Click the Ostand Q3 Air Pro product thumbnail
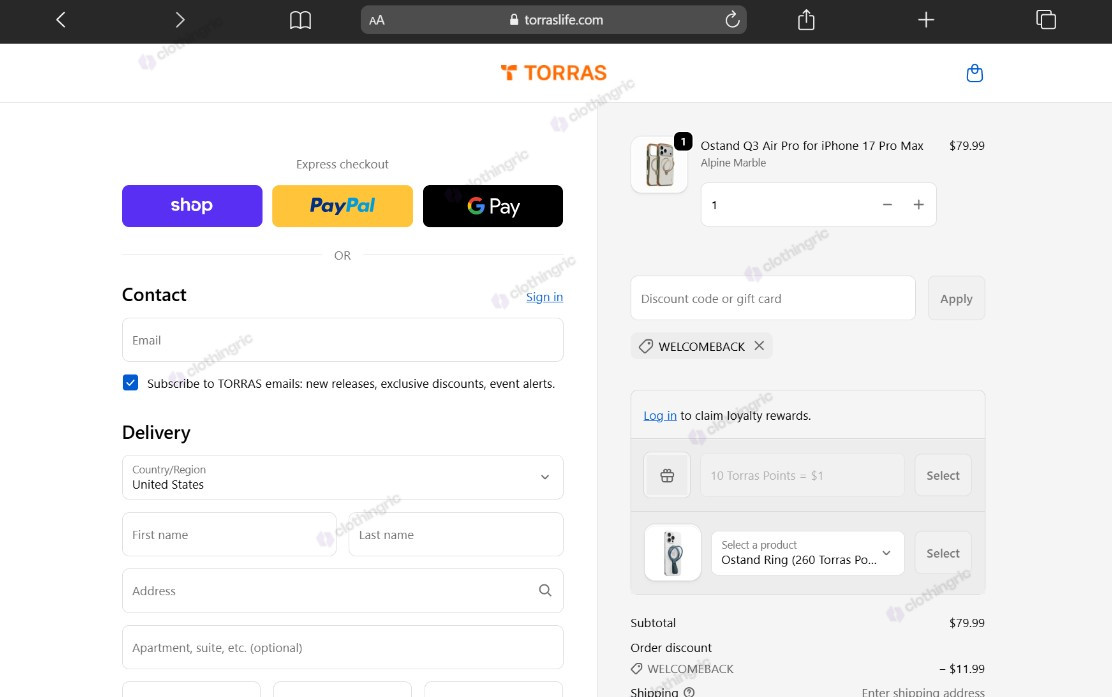Viewport: 1112px width, 697px height. 659,165
